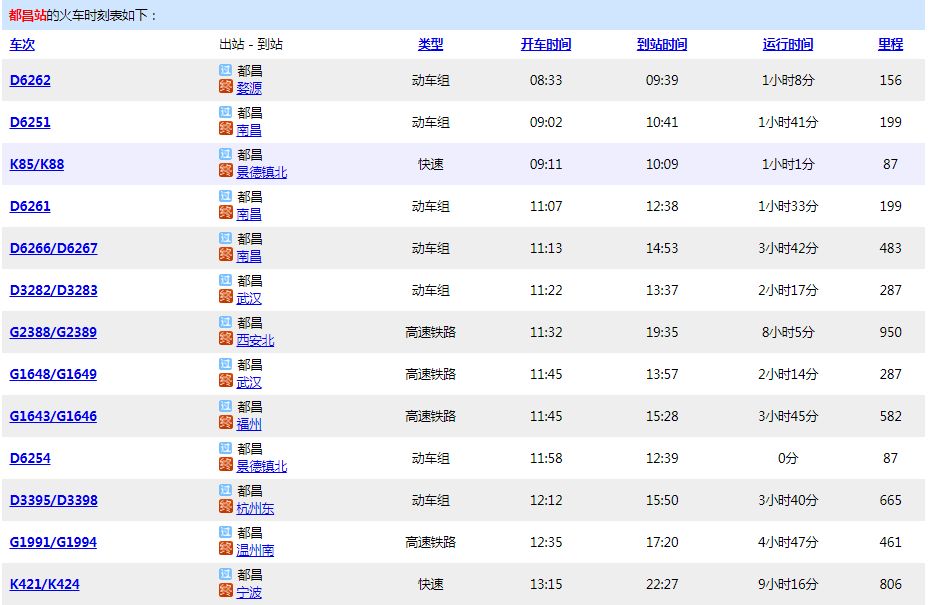The image size is (929, 605).
Task: Click the 里程 column header
Action: click(x=890, y=44)
